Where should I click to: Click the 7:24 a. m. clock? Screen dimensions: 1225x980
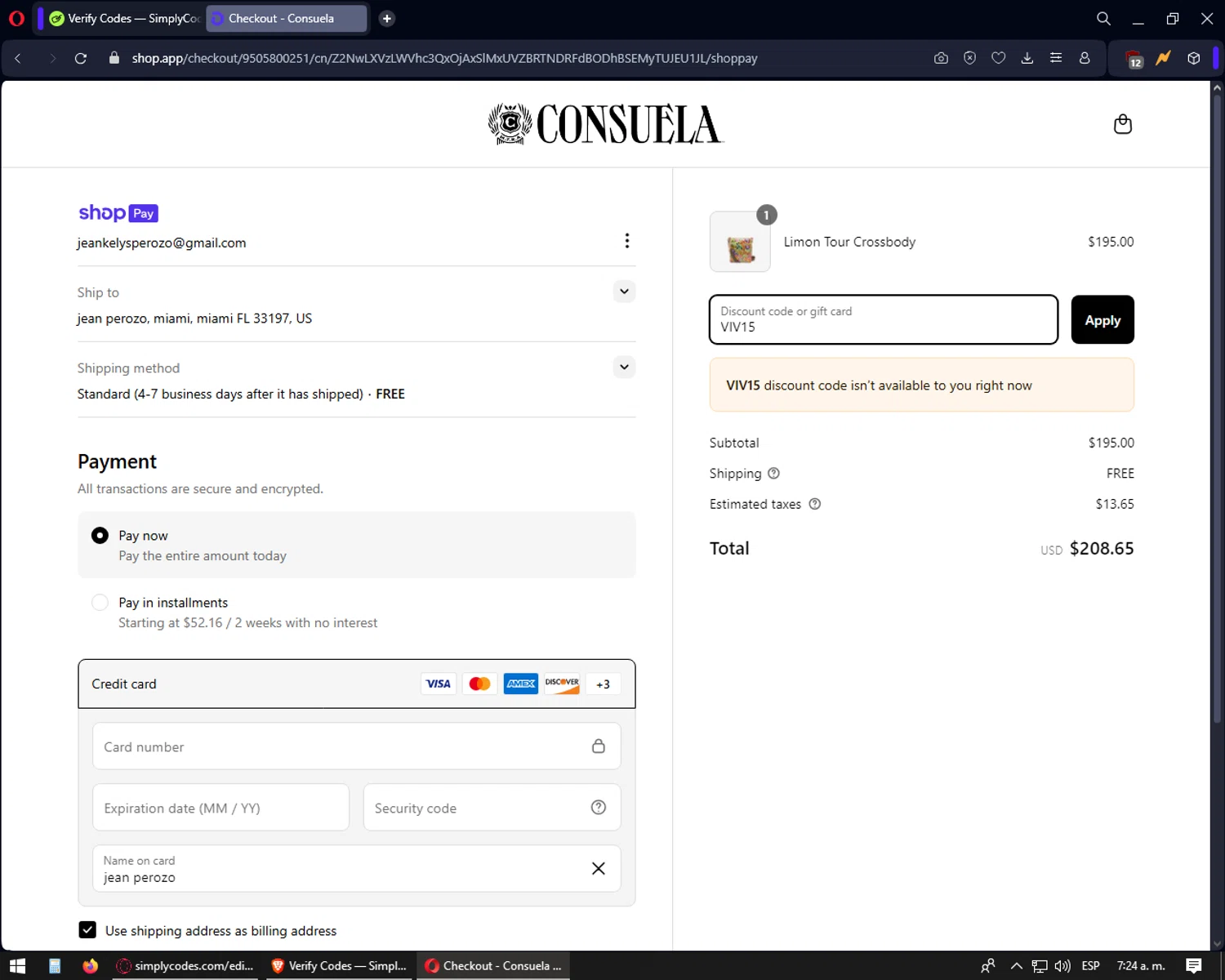pos(1141,966)
